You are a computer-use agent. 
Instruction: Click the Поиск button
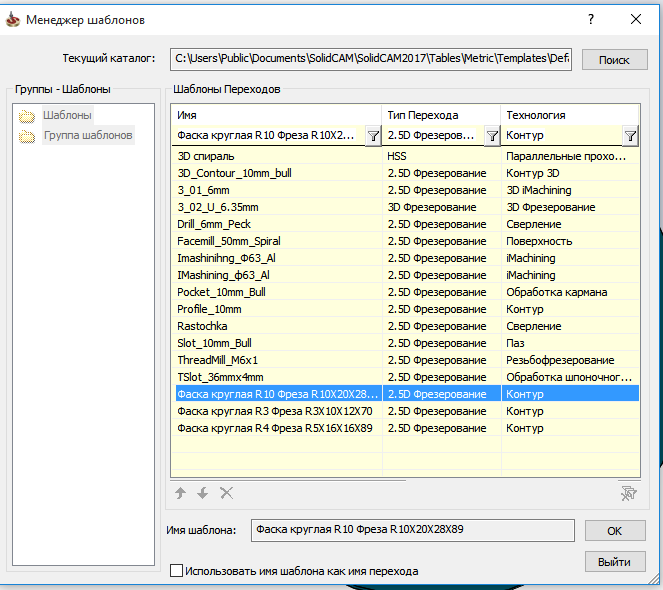[x=614, y=60]
